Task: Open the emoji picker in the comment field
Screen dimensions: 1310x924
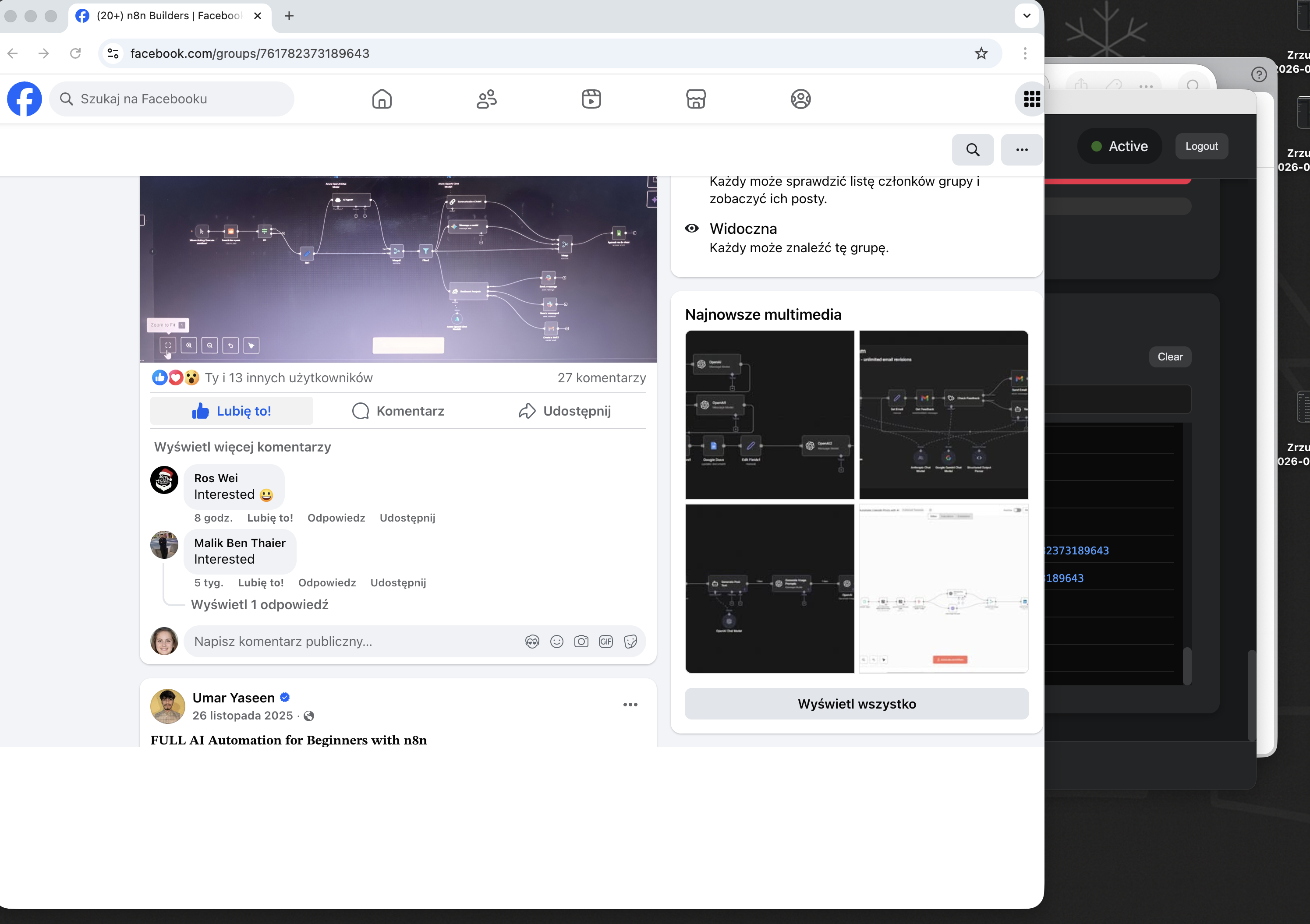Action: pos(556,641)
